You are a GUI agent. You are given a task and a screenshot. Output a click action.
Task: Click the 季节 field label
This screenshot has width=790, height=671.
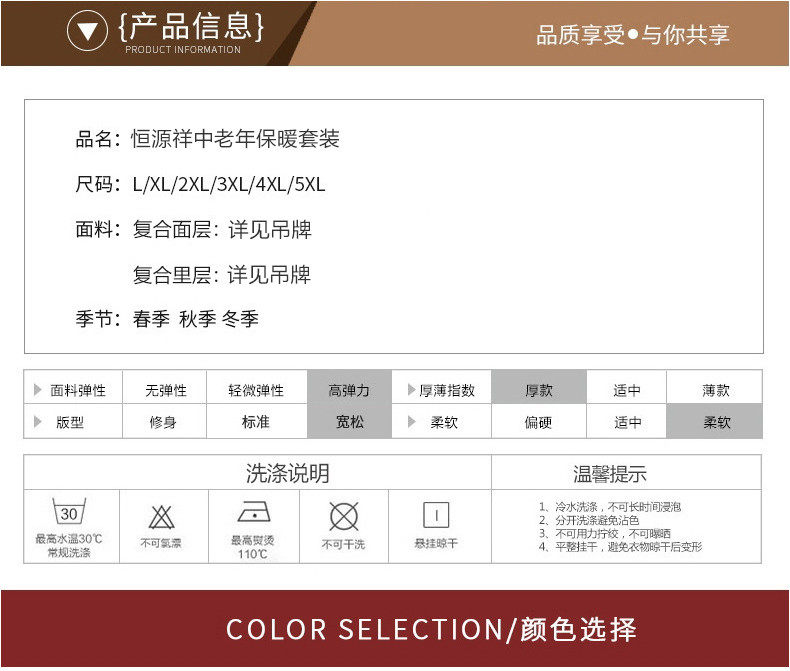(x=98, y=318)
